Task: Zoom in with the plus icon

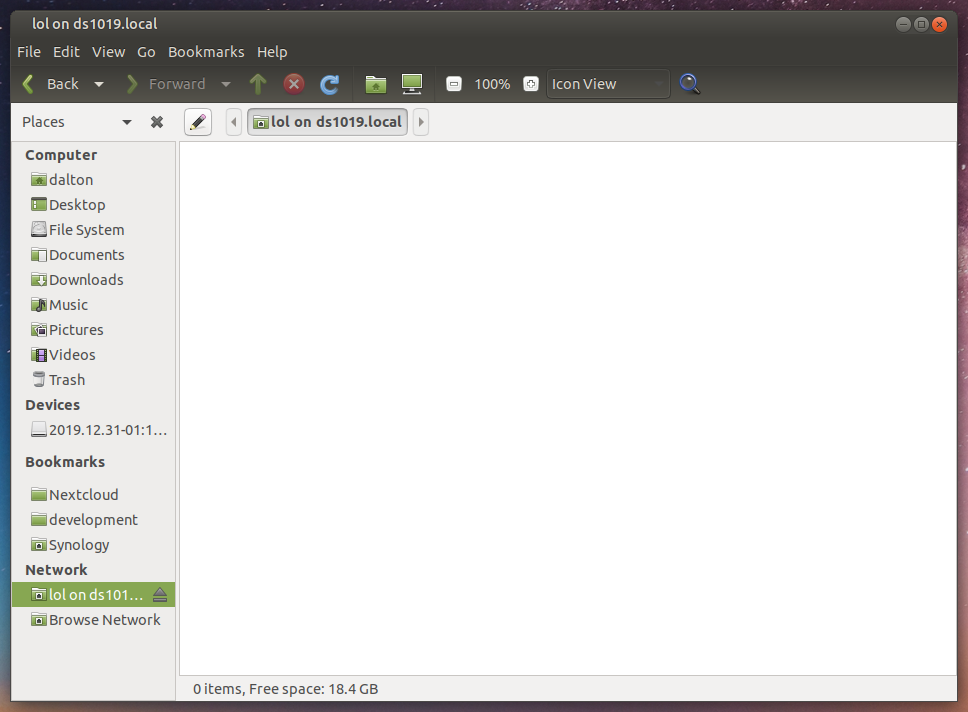Action: 531,84
